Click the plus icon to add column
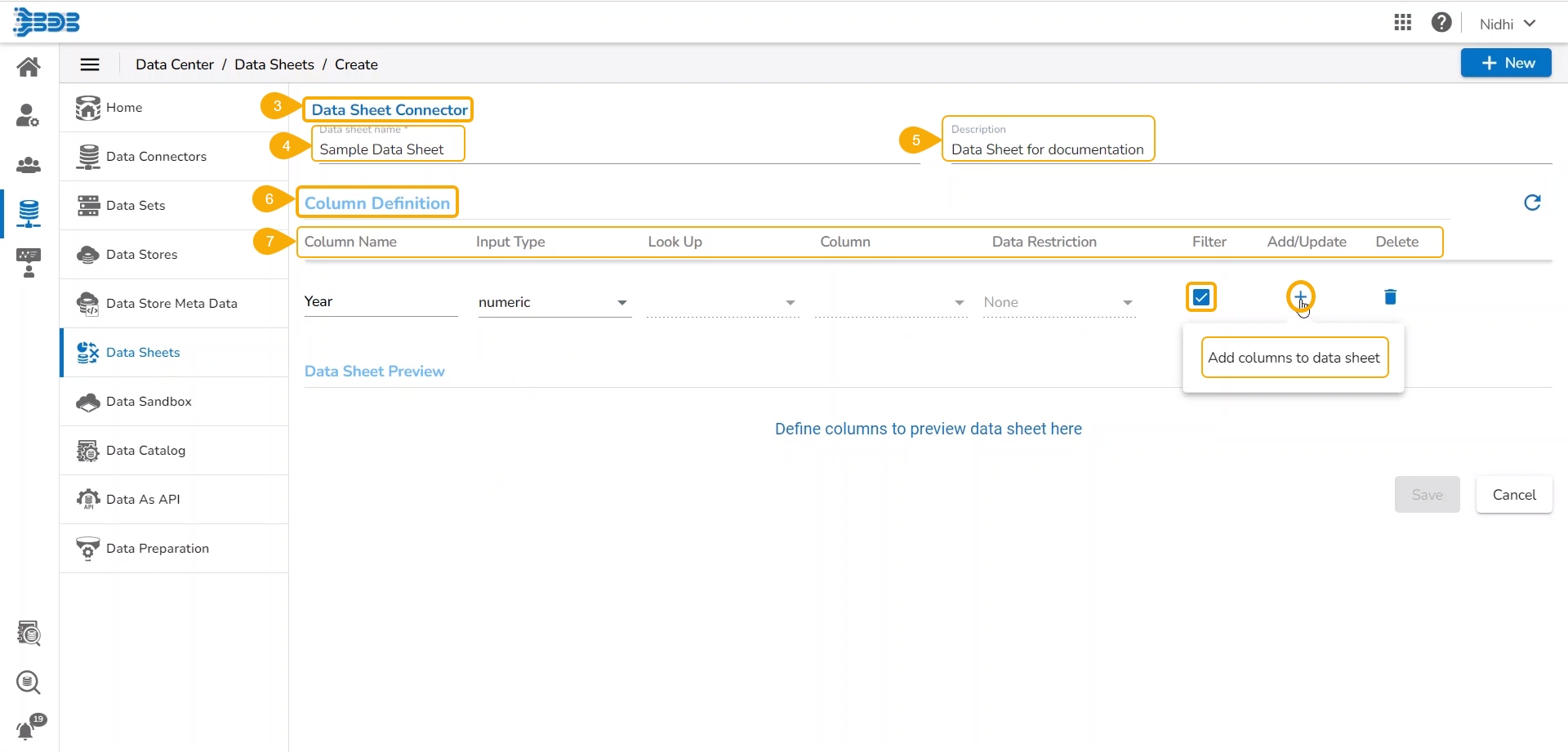1568x752 pixels. click(x=1300, y=296)
